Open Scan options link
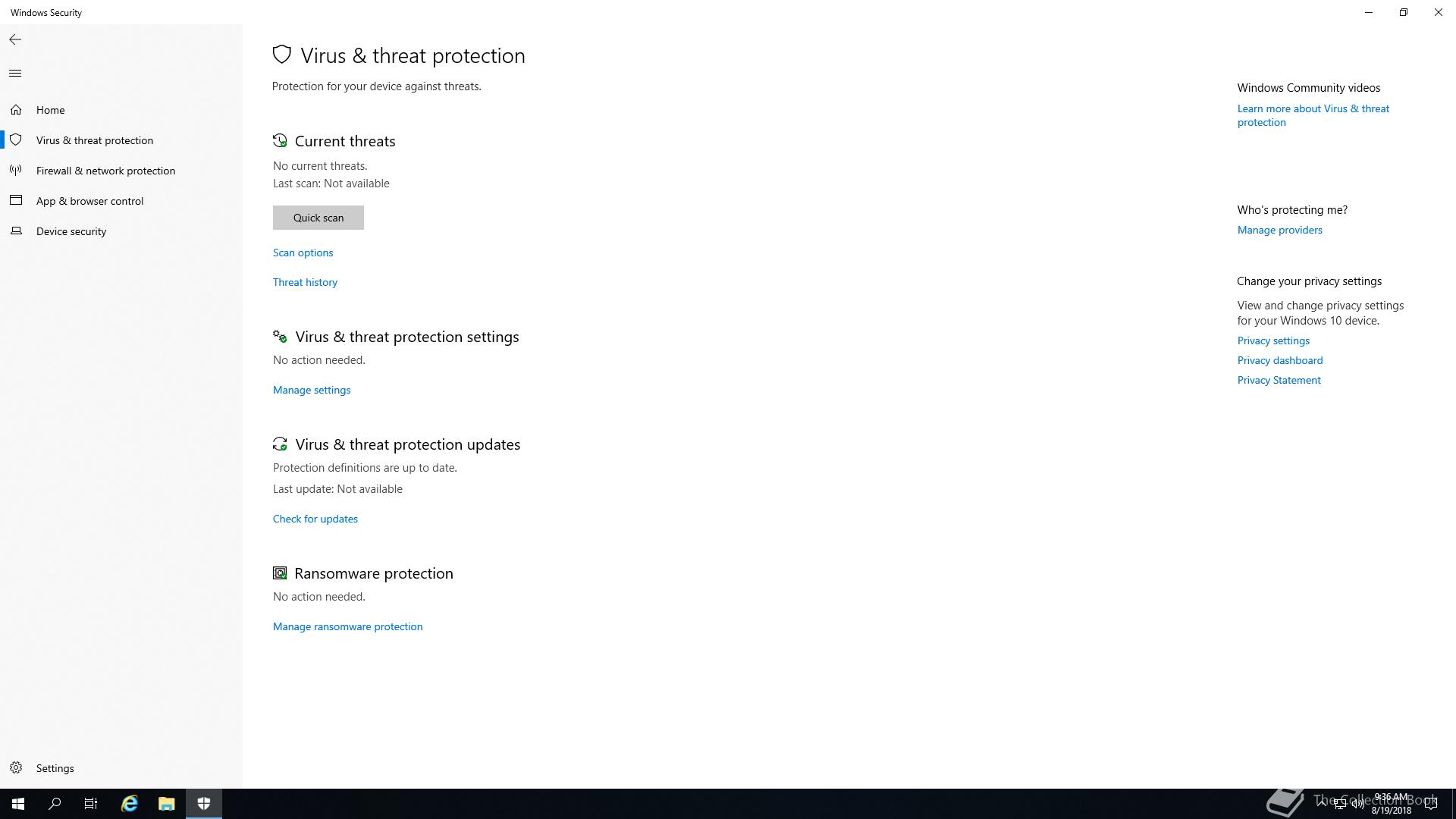This screenshot has width=1456, height=819. 303,253
